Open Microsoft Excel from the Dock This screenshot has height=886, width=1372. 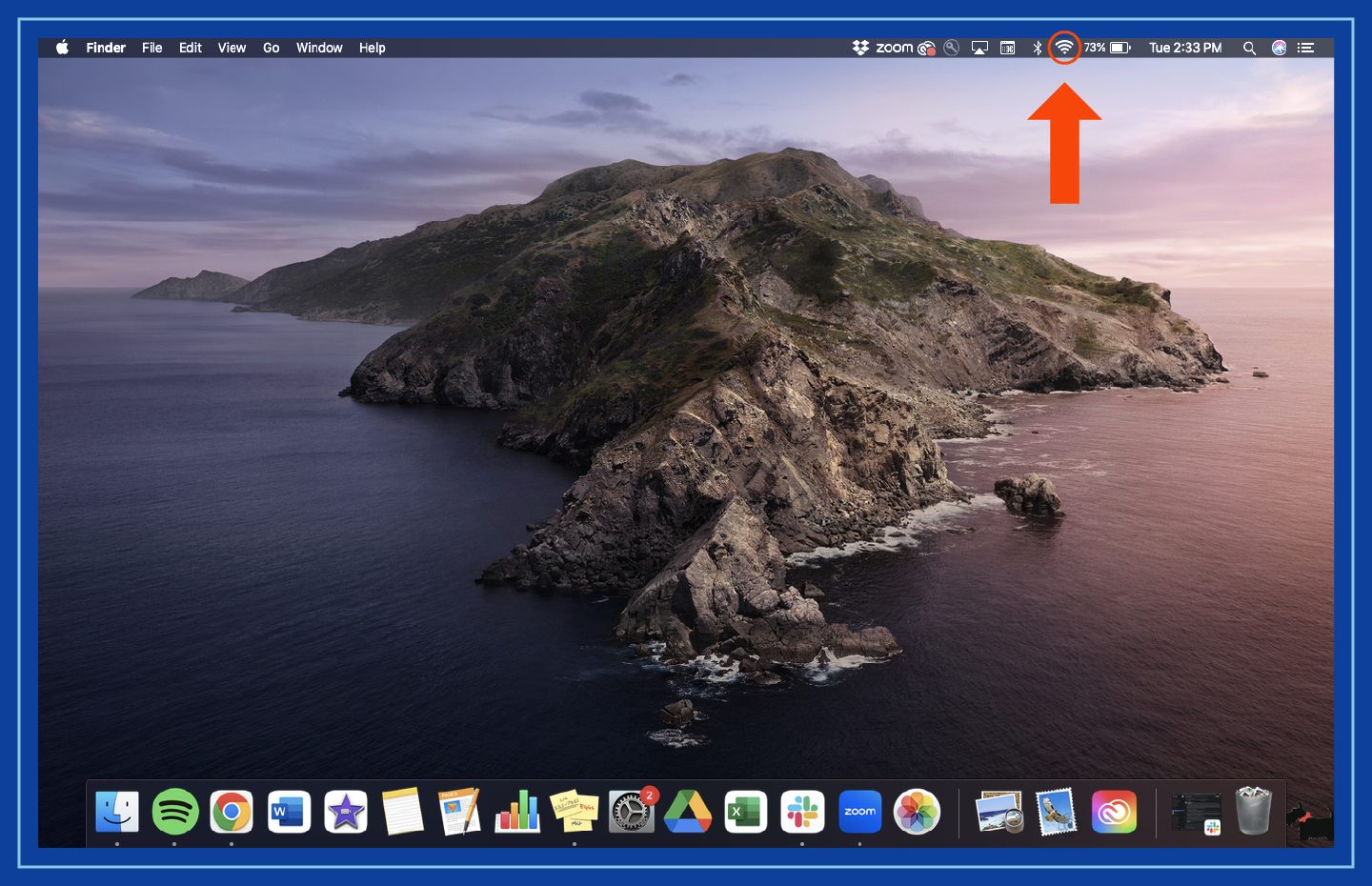[x=745, y=812]
